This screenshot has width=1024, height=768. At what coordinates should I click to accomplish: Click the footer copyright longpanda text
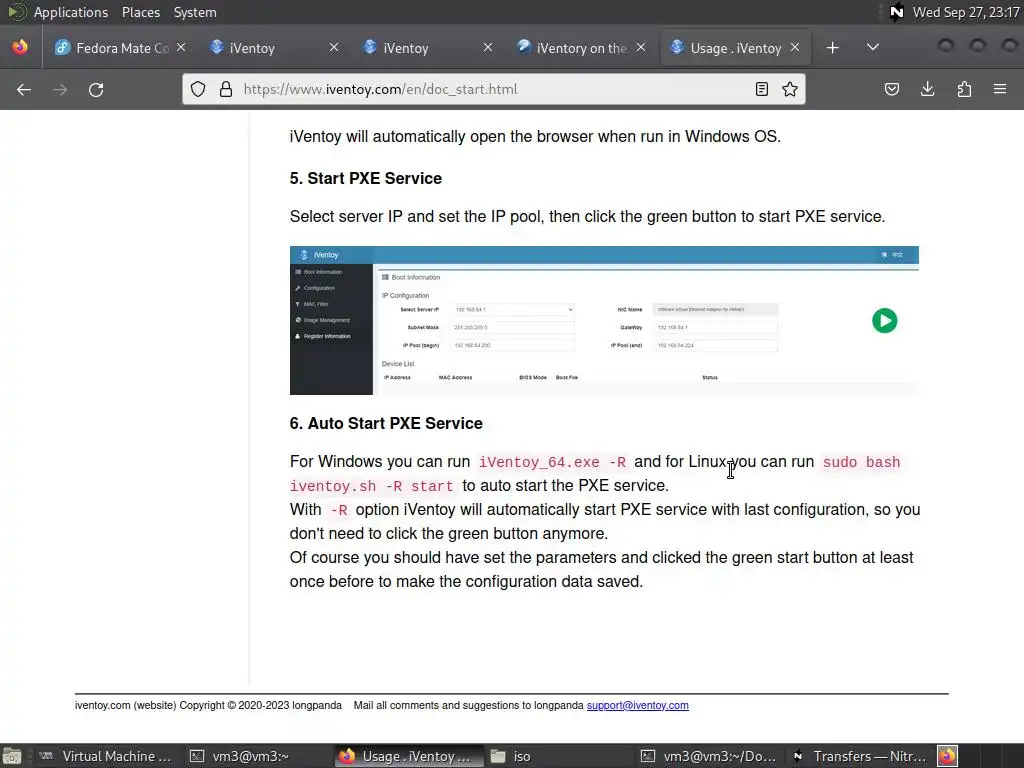(208, 705)
